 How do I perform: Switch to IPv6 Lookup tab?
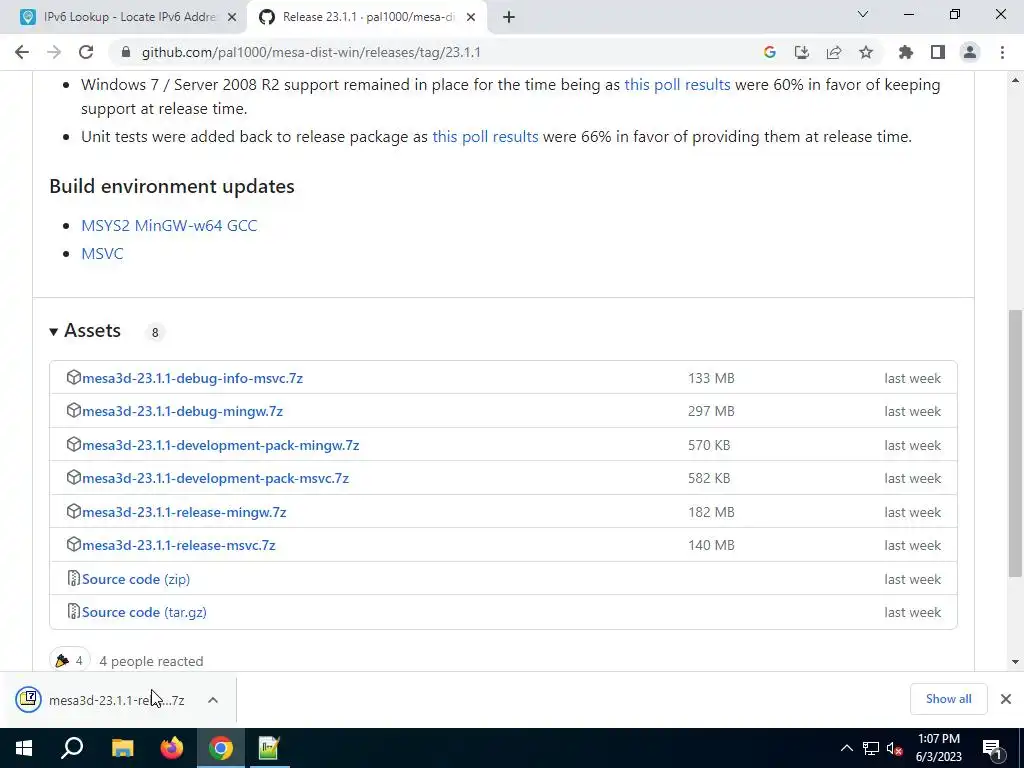click(x=129, y=17)
